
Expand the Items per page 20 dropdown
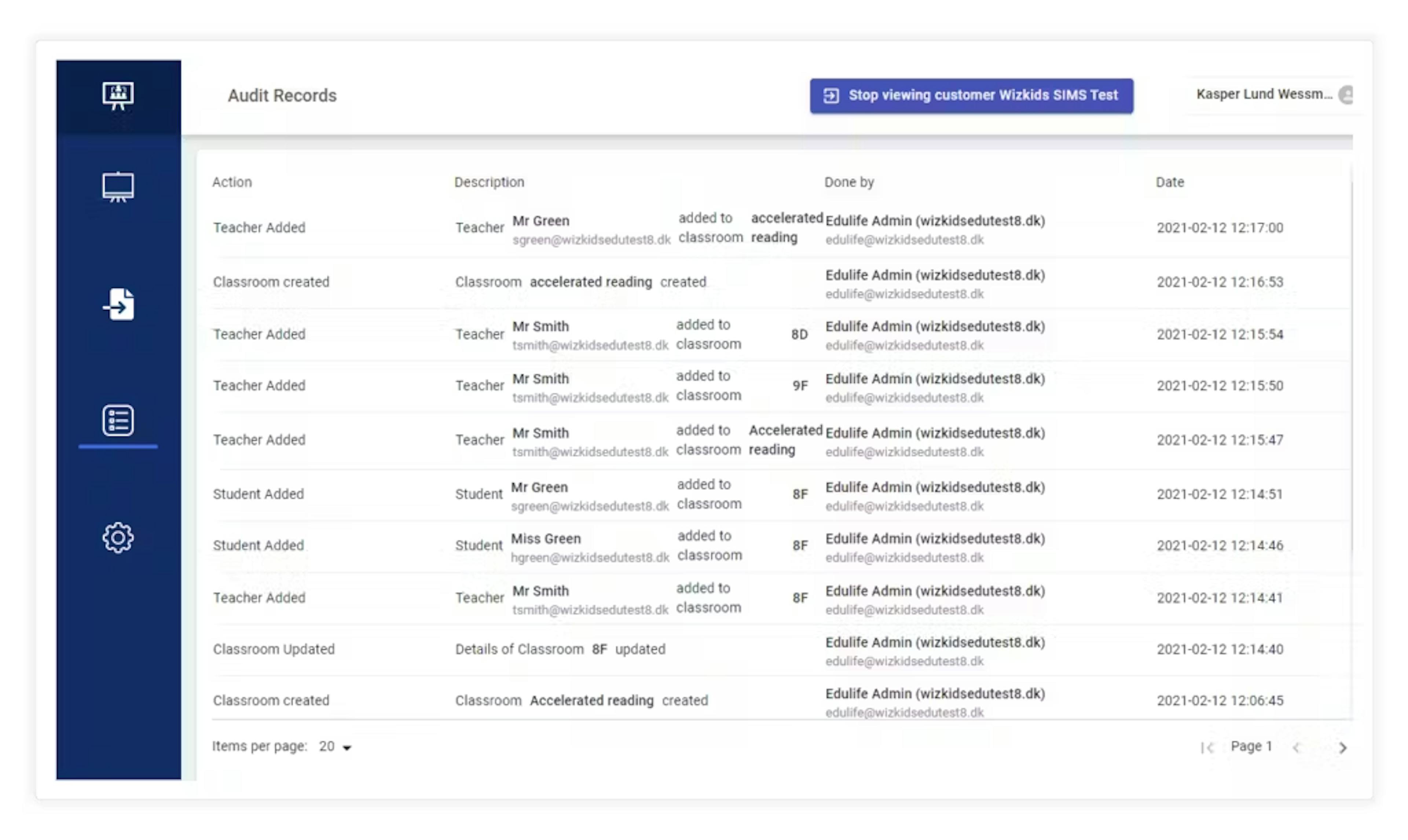point(335,747)
